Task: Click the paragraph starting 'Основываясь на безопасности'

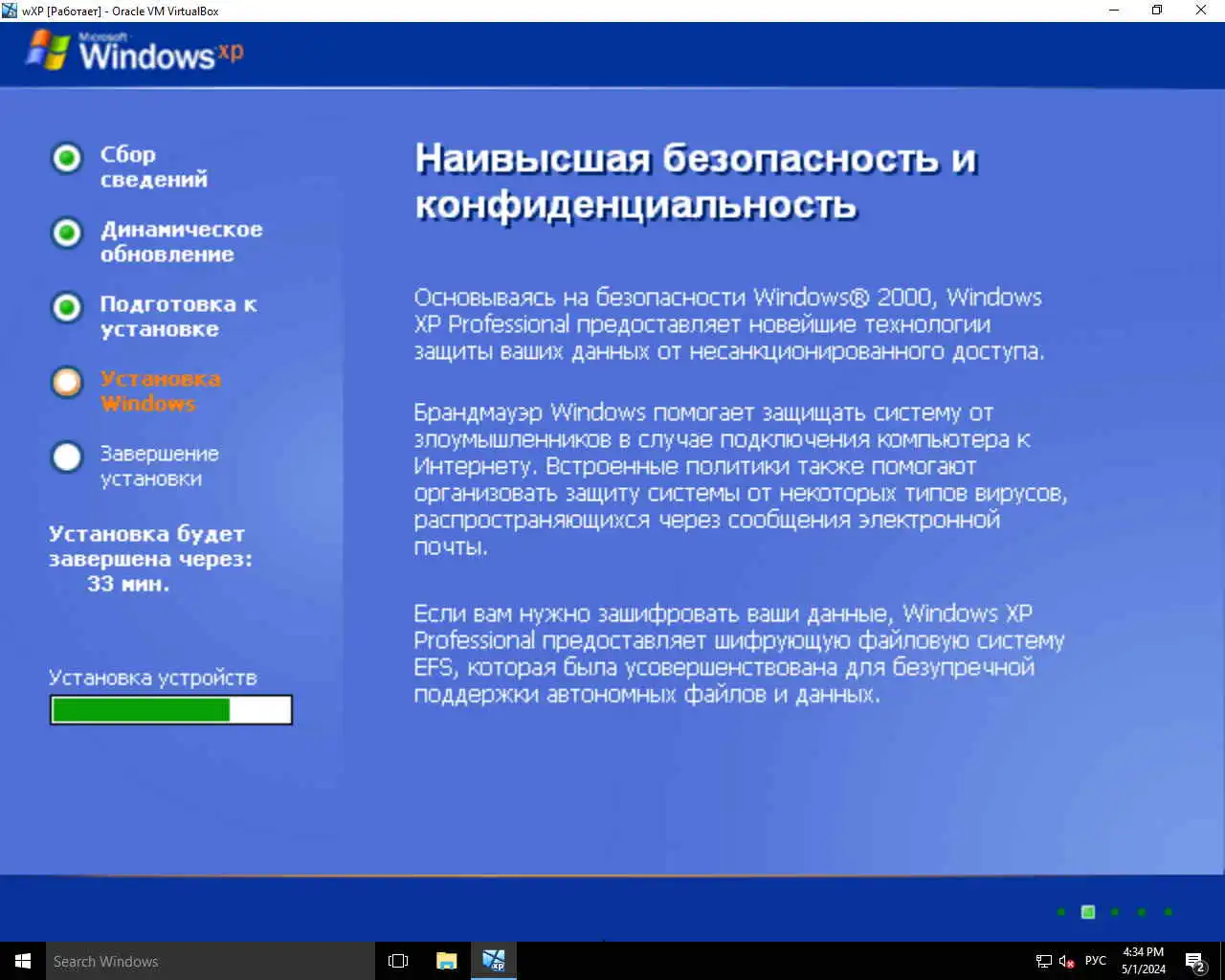Action: point(729,323)
